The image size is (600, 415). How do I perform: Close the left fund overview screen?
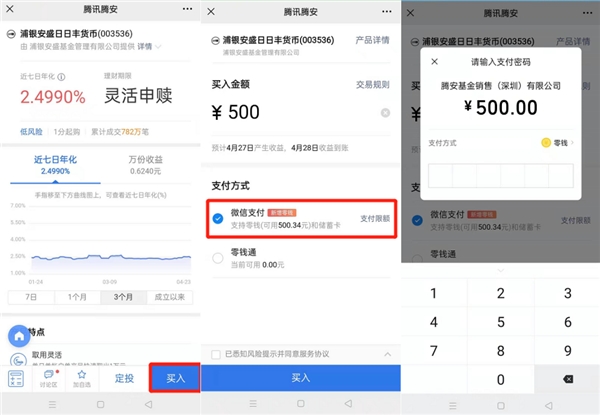[10, 9]
